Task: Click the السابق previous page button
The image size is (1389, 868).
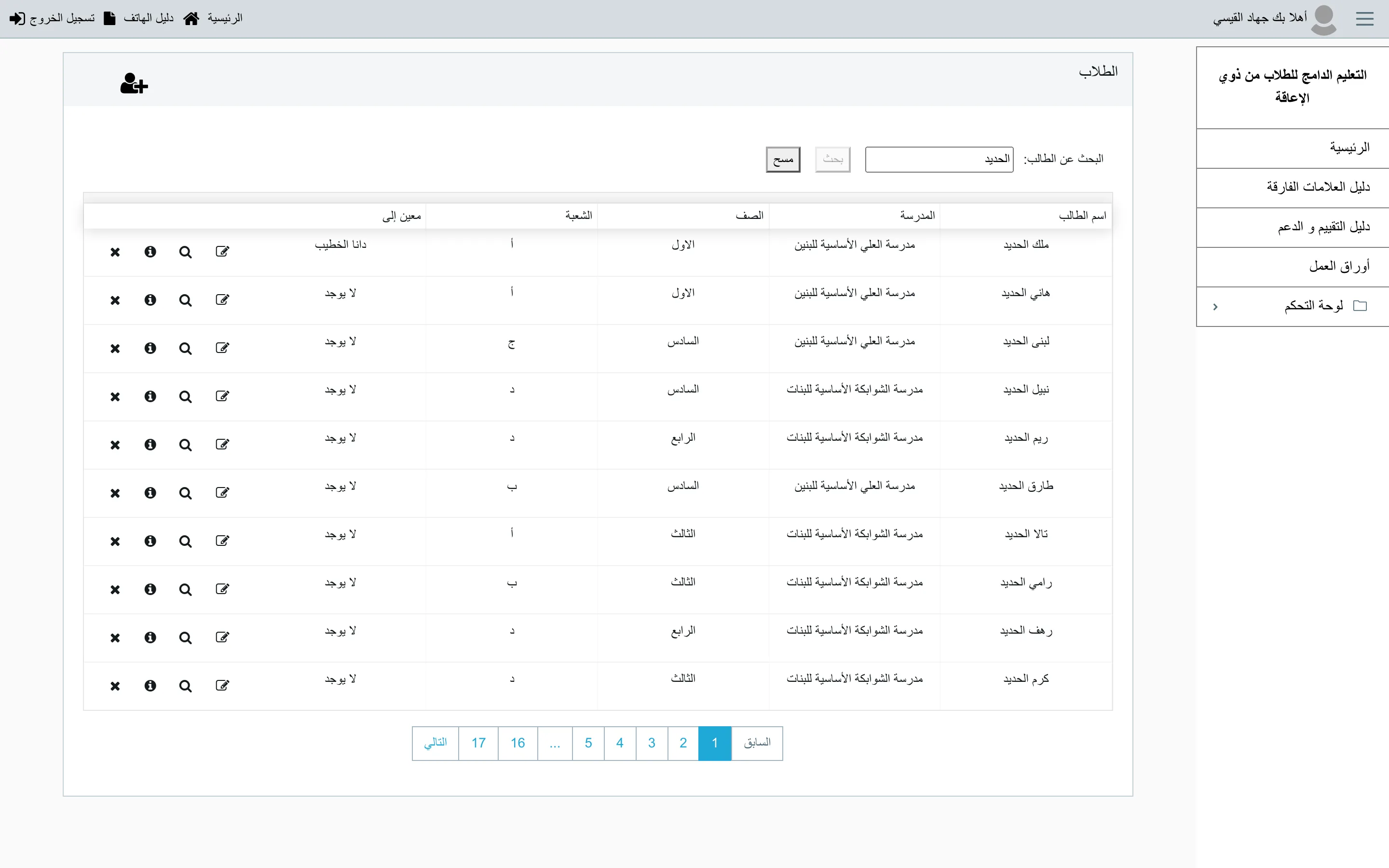Action: coord(757,743)
